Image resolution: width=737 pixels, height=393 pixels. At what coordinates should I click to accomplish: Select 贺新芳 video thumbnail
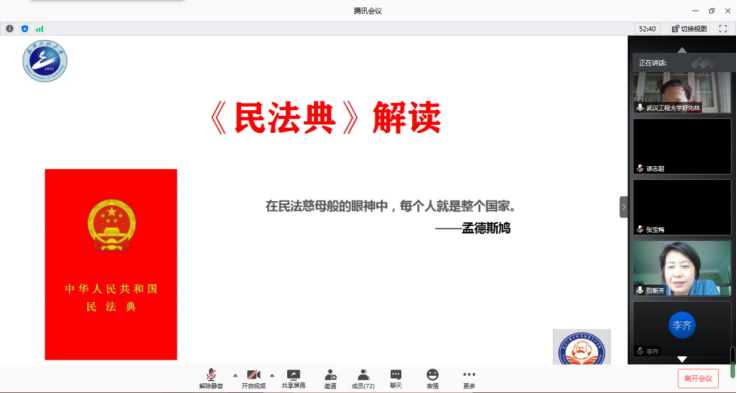(x=682, y=268)
